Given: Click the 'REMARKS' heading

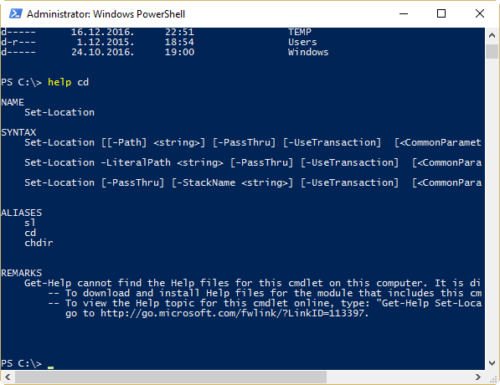Looking at the screenshot, I should point(22,273).
